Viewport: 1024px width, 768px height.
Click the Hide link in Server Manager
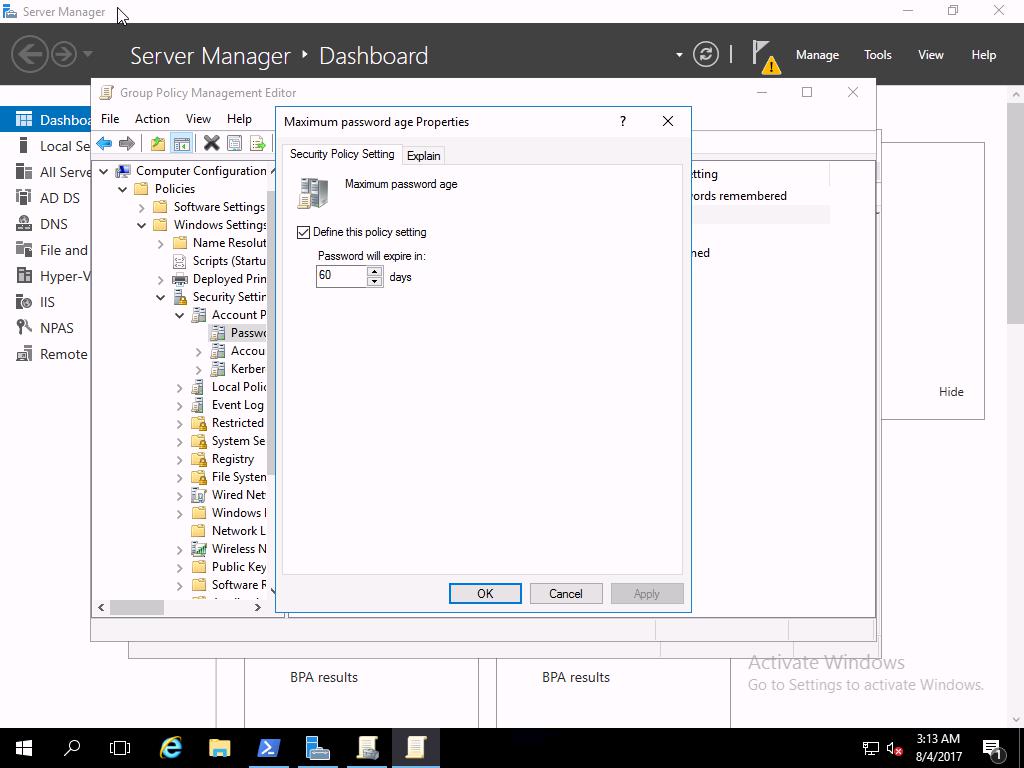point(951,392)
